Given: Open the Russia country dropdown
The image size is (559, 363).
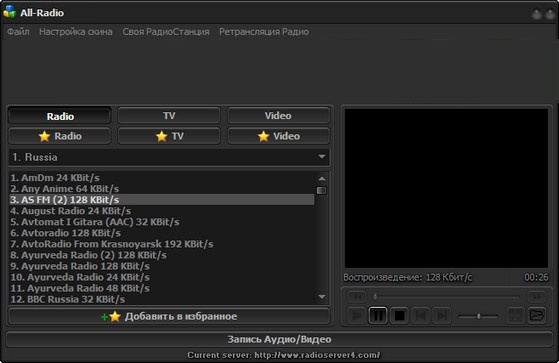Looking at the screenshot, I should tap(169, 157).
